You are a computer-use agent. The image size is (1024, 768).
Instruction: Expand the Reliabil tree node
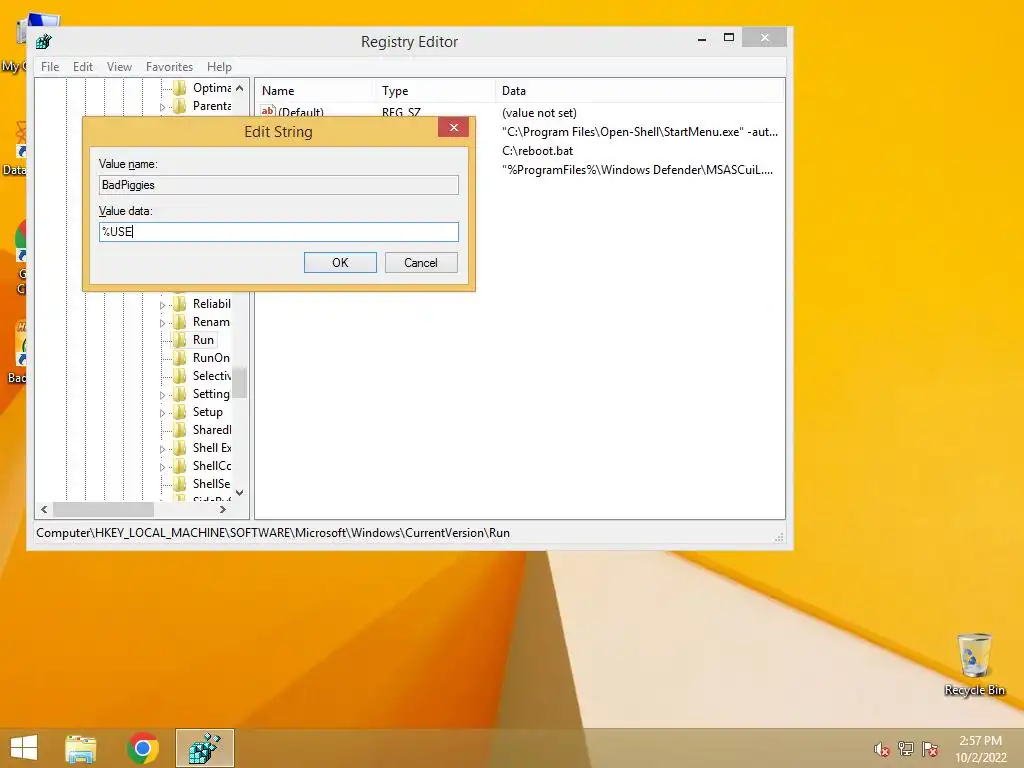163,305
